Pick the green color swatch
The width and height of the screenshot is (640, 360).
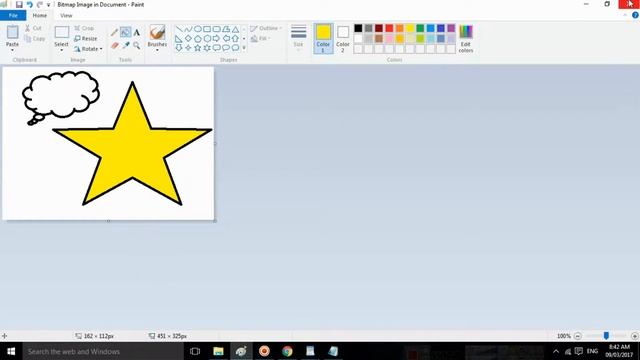click(x=420, y=28)
